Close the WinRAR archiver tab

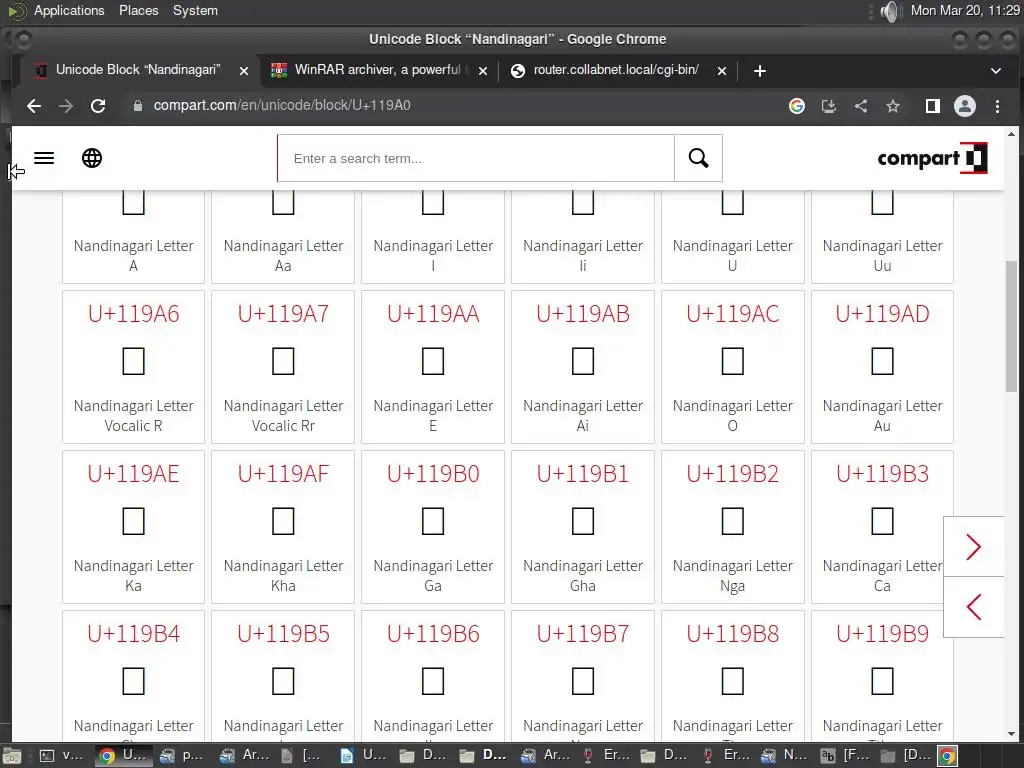(x=483, y=71)
